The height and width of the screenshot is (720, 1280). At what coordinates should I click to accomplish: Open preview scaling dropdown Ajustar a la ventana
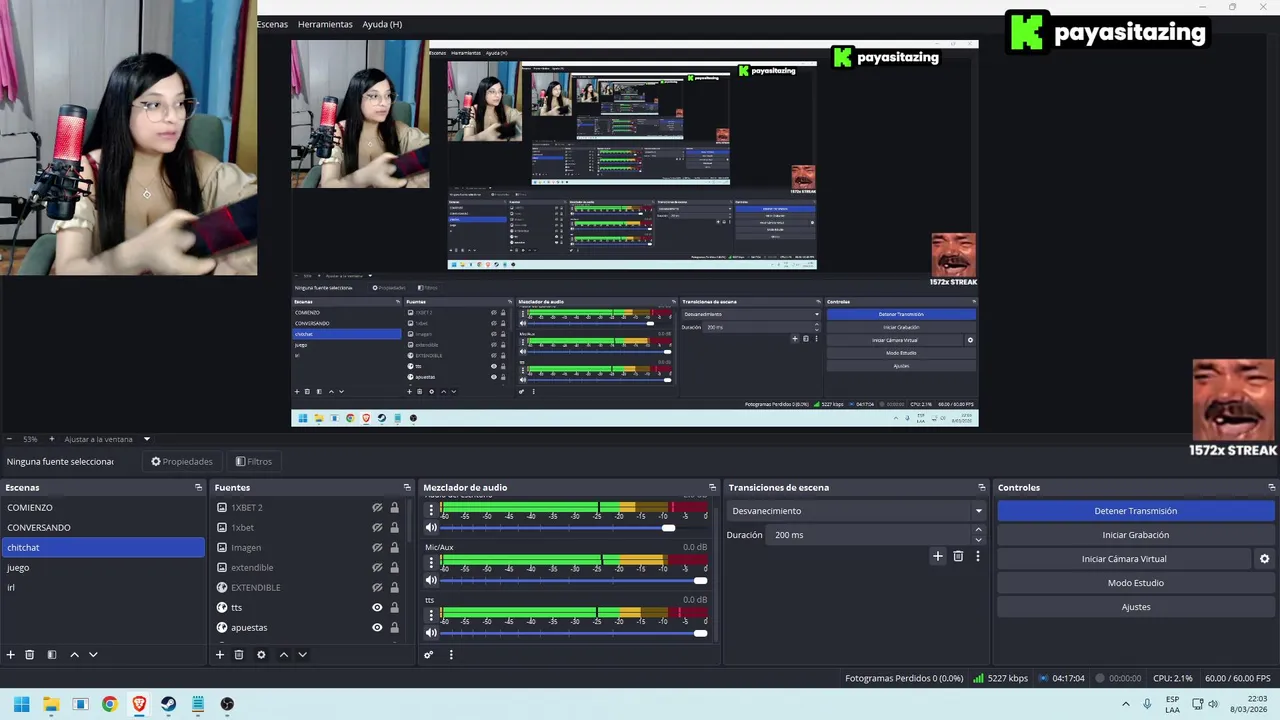[107, 439]
